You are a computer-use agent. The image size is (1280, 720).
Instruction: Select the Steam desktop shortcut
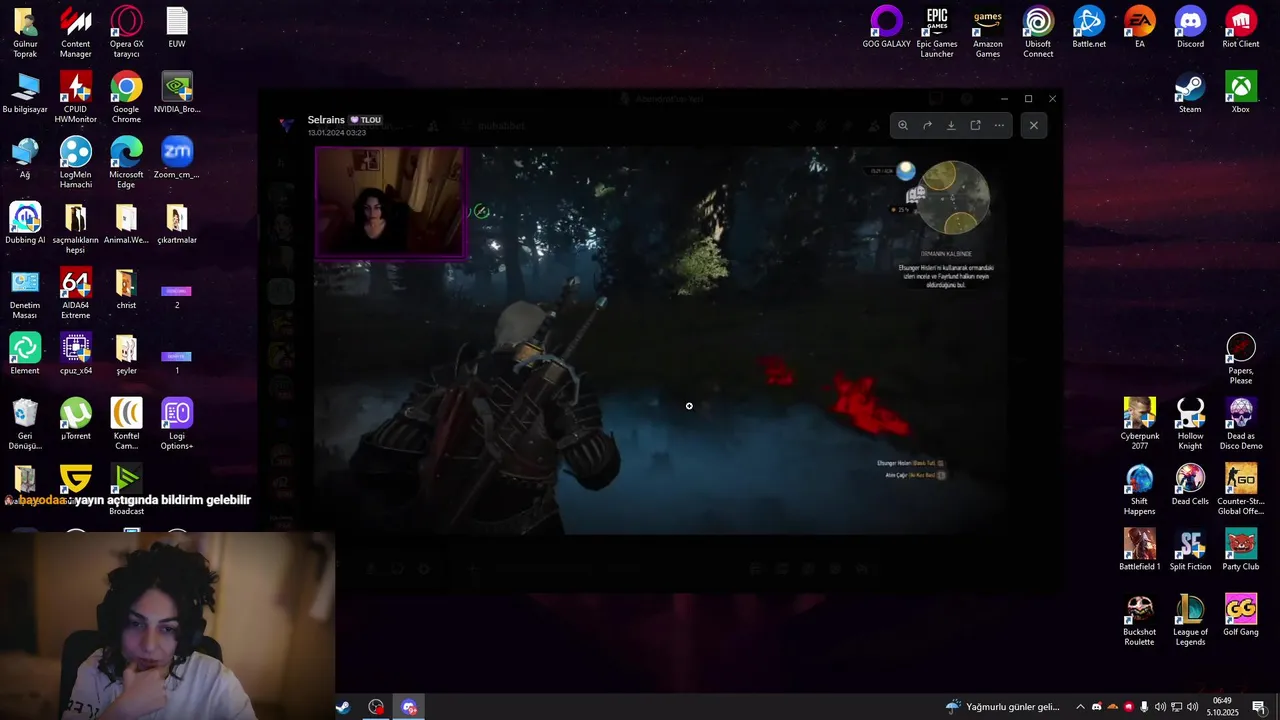coord(1190,93)
